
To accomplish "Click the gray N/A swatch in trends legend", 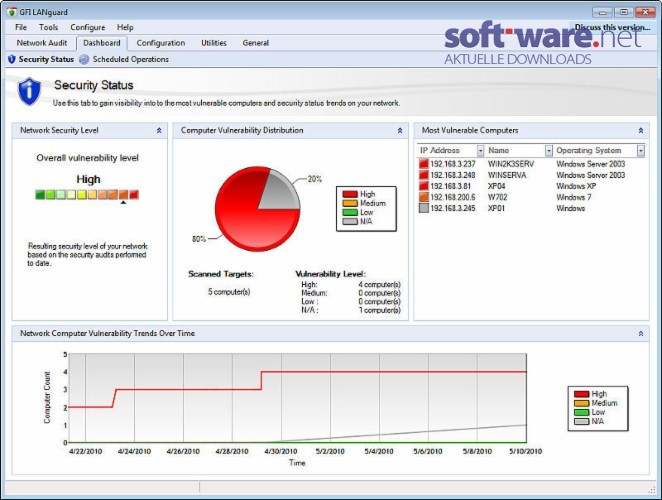I will click(581, 421).
